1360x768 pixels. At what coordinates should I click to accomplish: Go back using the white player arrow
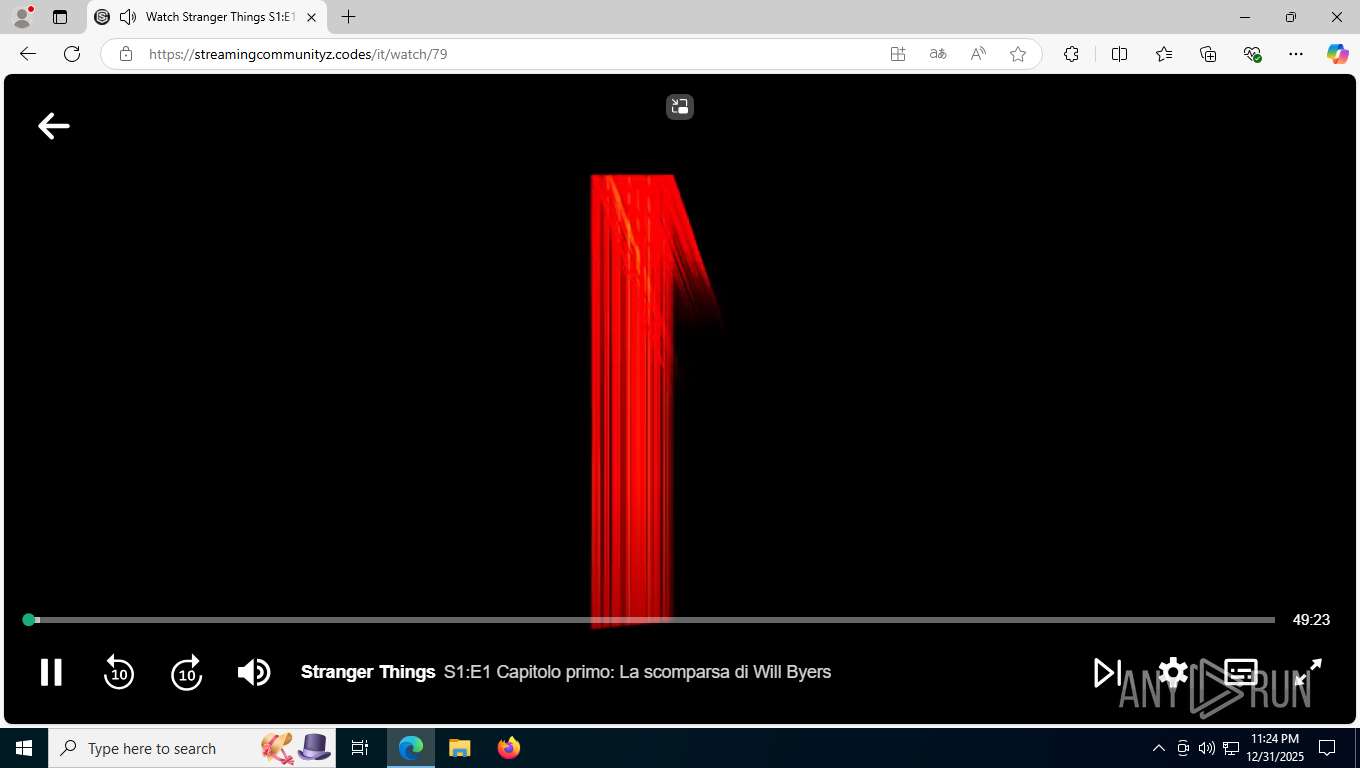click(x=54, y=125)
